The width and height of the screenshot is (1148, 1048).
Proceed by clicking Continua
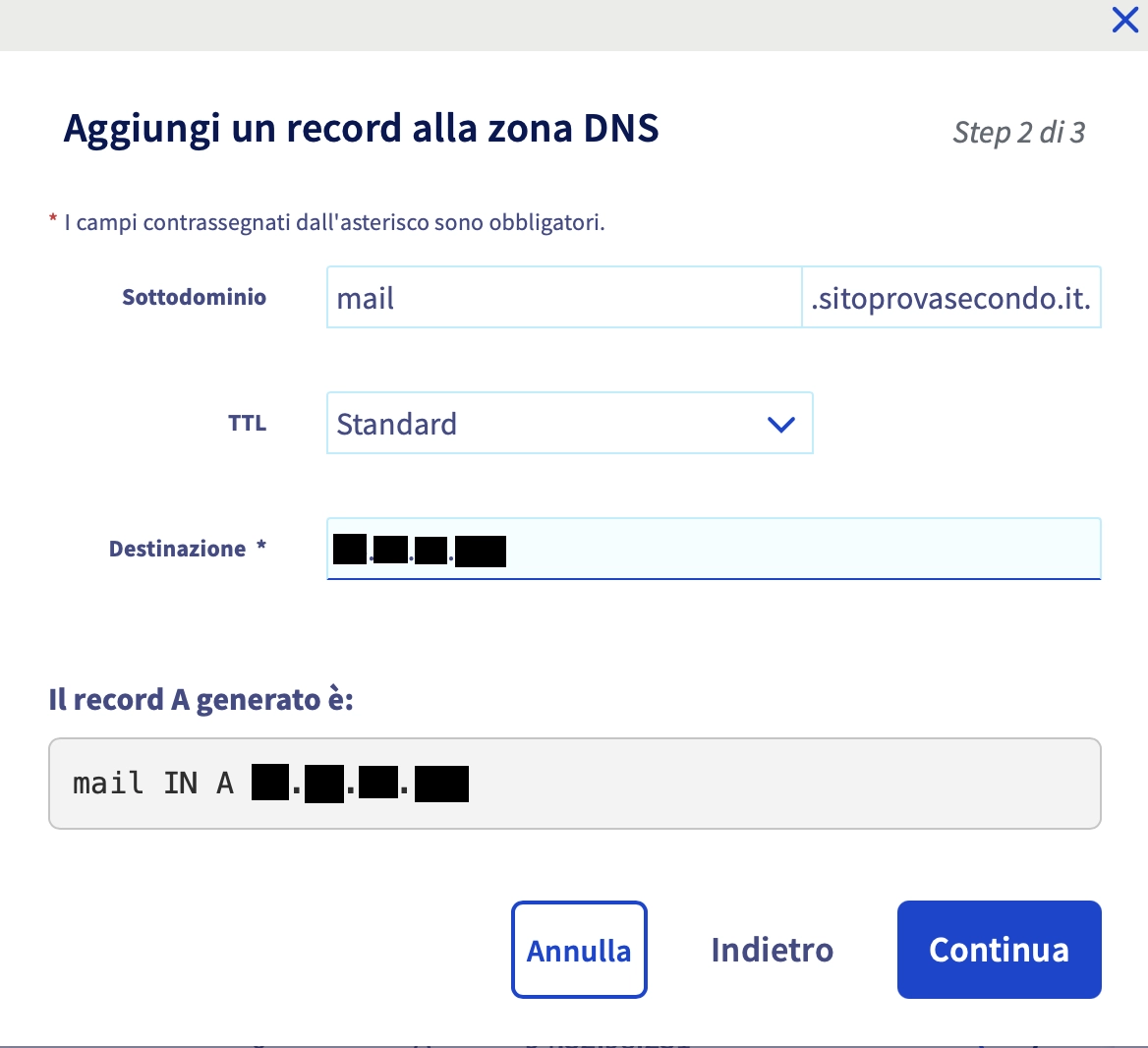point(999,950)
